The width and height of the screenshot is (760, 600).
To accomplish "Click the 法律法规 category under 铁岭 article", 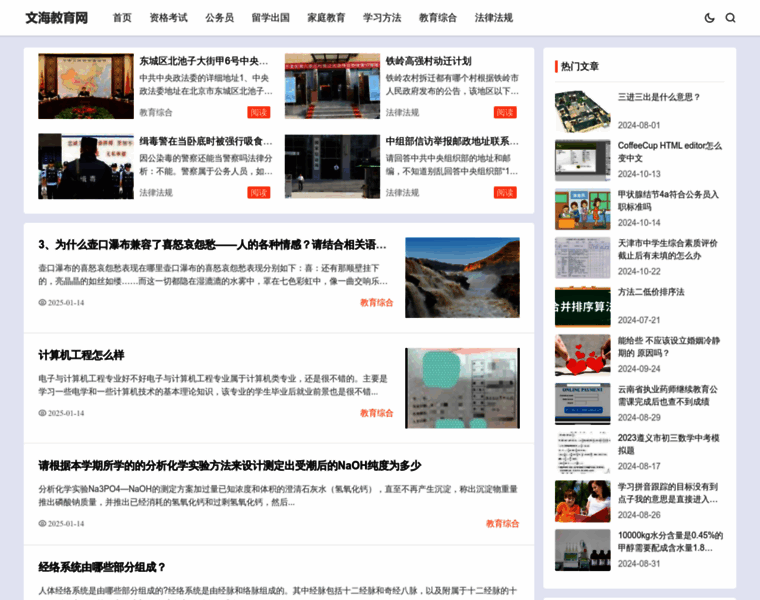I will coord(402,112).
